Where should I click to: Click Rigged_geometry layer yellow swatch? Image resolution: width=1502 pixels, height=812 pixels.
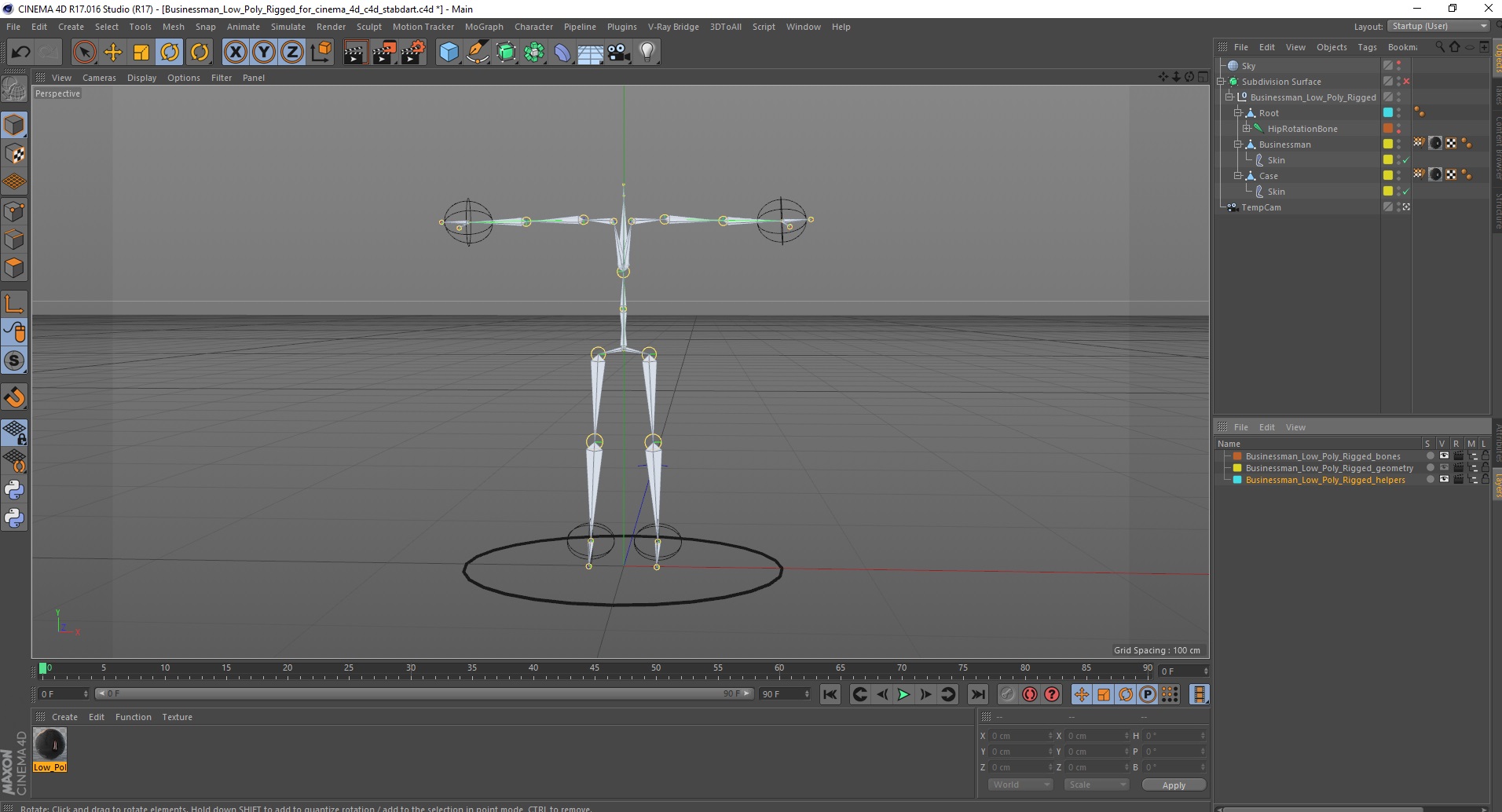[x=1237, y=468]
